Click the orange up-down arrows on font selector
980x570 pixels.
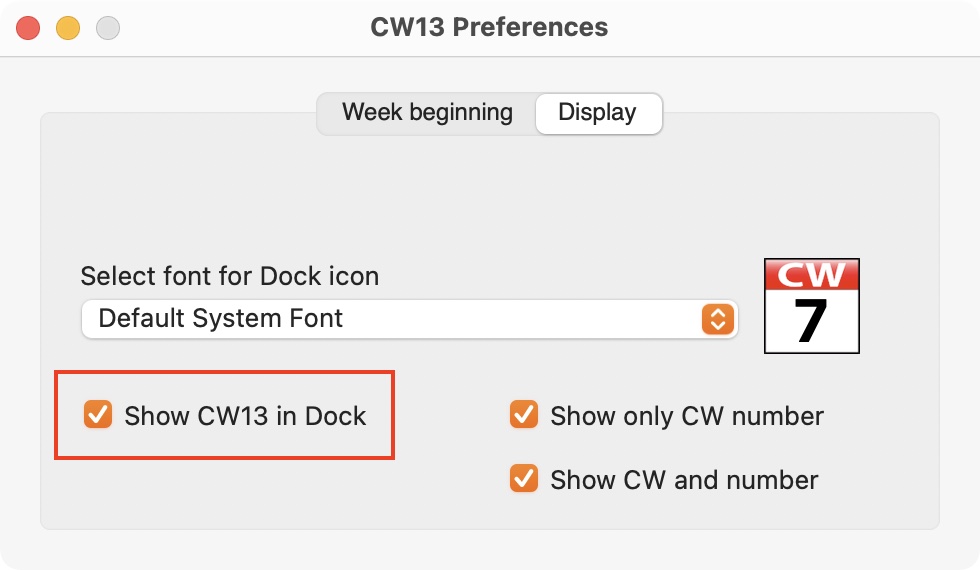(718, 319)
